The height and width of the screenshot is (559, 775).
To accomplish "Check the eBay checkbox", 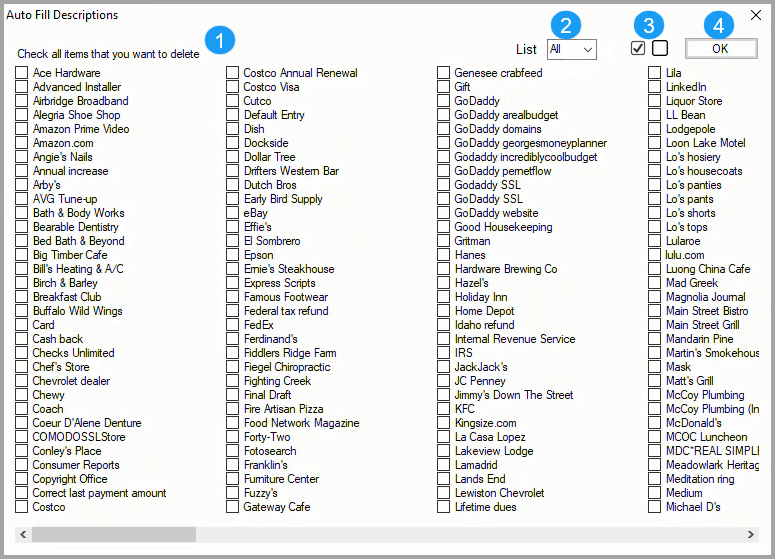I will (x=232, y=213).
